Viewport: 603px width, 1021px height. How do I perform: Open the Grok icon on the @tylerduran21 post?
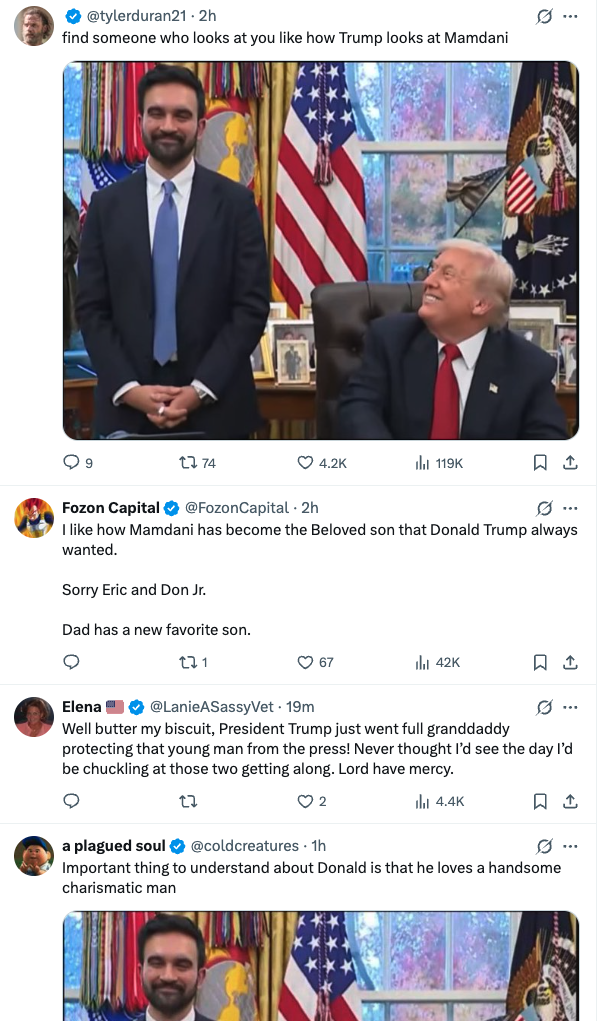[x=545, y=16]
